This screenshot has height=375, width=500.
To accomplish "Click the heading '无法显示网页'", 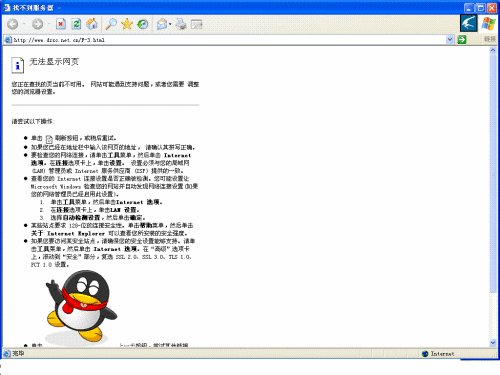I will click(x=54, y=62).
